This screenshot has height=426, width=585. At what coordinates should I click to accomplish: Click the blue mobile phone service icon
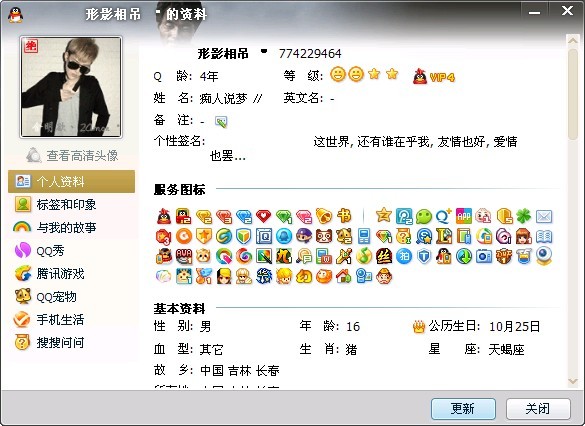click(x=364, y=236)
